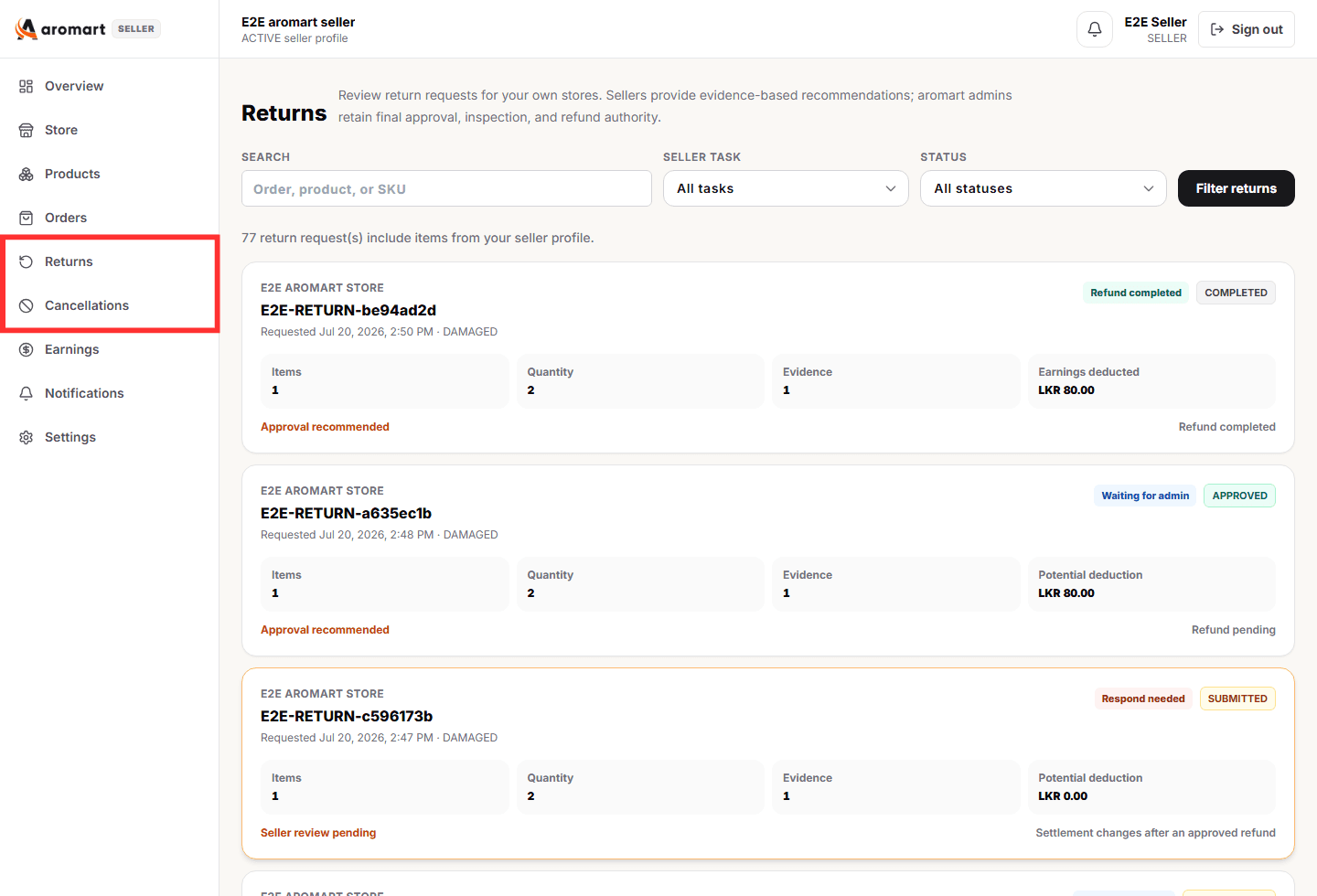1317x896 pixels.
Task: Click Settlement changes after an approved refund
Action: pyautogui.click(x=1155, y=833)
